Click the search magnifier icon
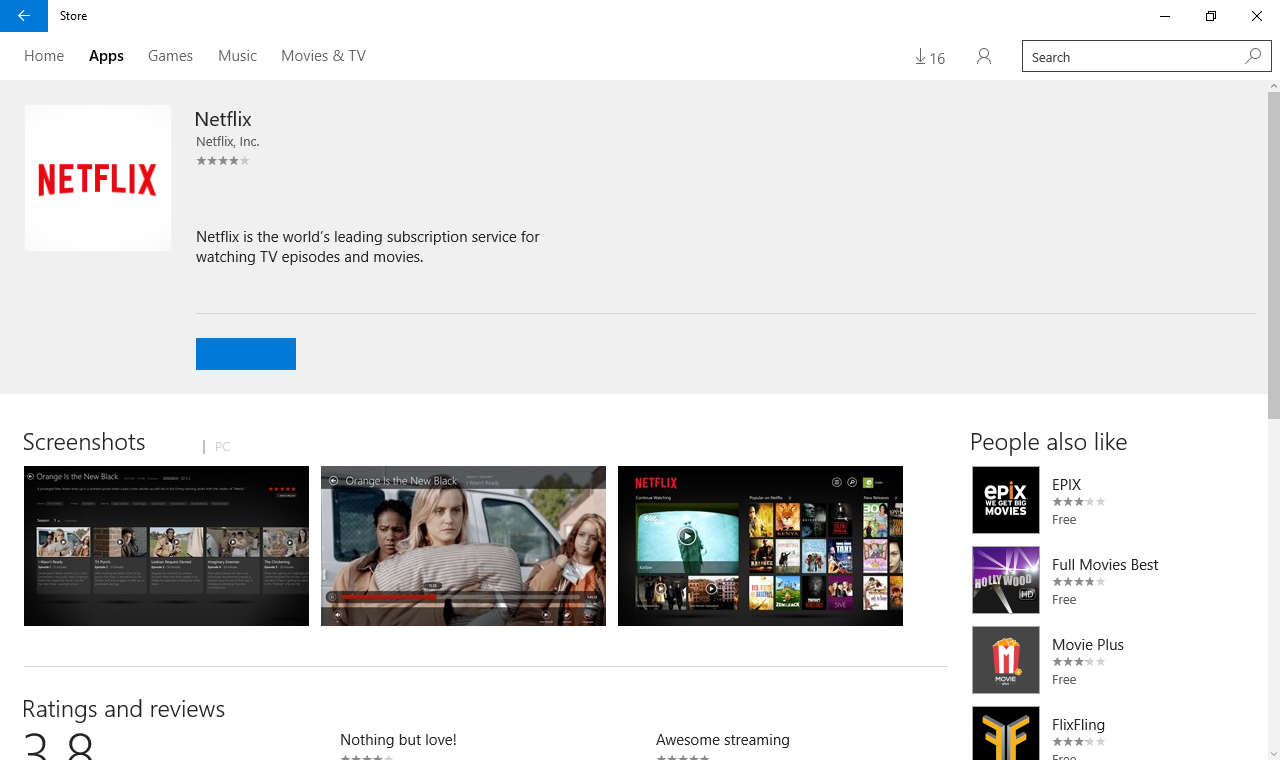1280x760 pixels. (1253, 56)
